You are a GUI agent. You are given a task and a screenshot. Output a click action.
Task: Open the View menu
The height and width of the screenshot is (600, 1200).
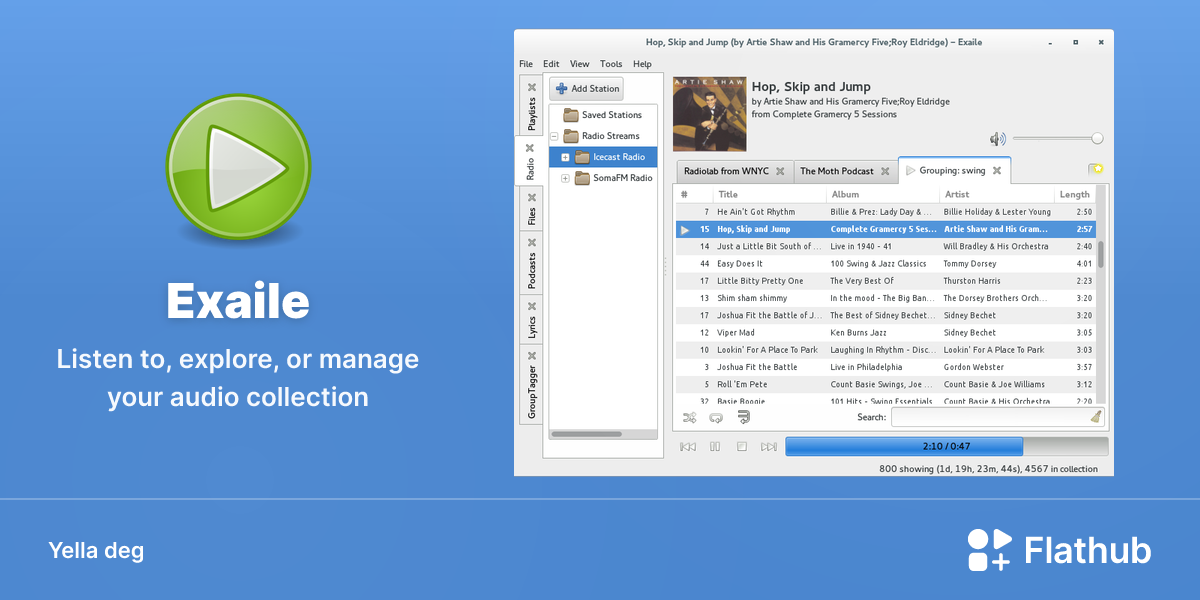tap(580, 64)
